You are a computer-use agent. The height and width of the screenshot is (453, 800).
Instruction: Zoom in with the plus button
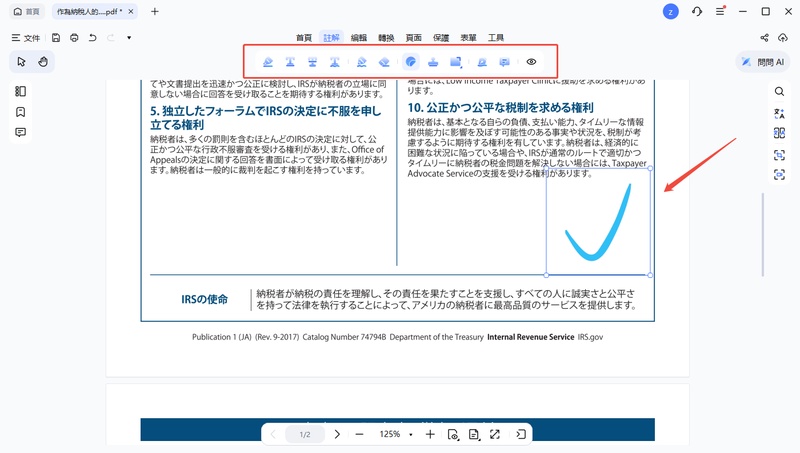click(x=430, y=434)
